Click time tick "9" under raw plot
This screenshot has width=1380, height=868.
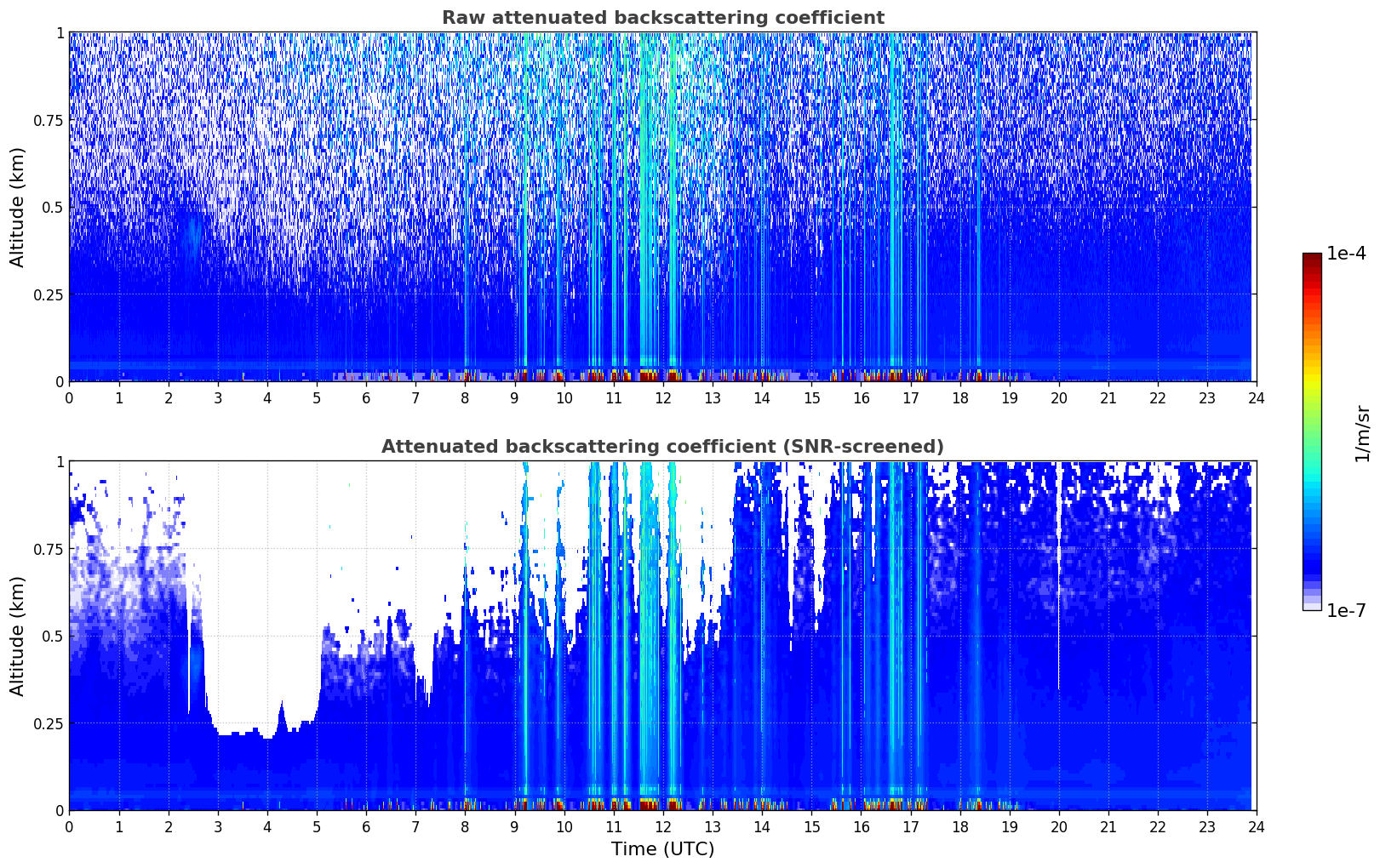click(514, 397)
